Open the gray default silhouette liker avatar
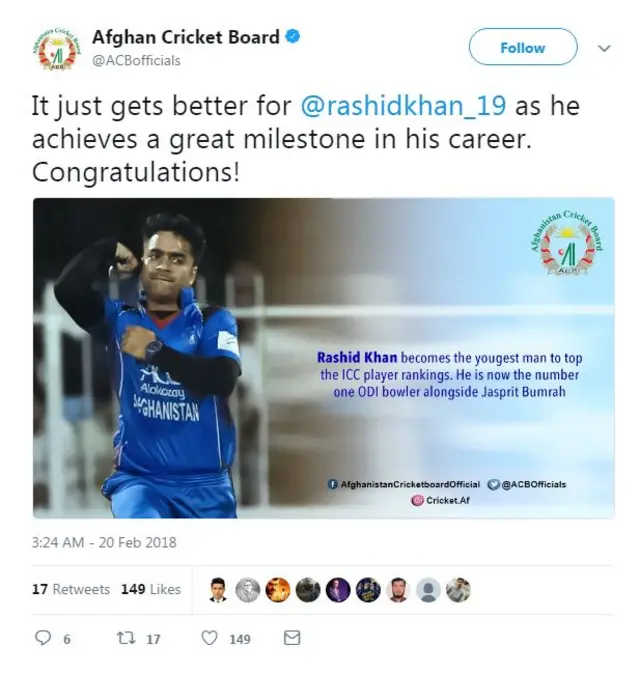Screen dimensions: 640x674 click(x=428, y=590)
